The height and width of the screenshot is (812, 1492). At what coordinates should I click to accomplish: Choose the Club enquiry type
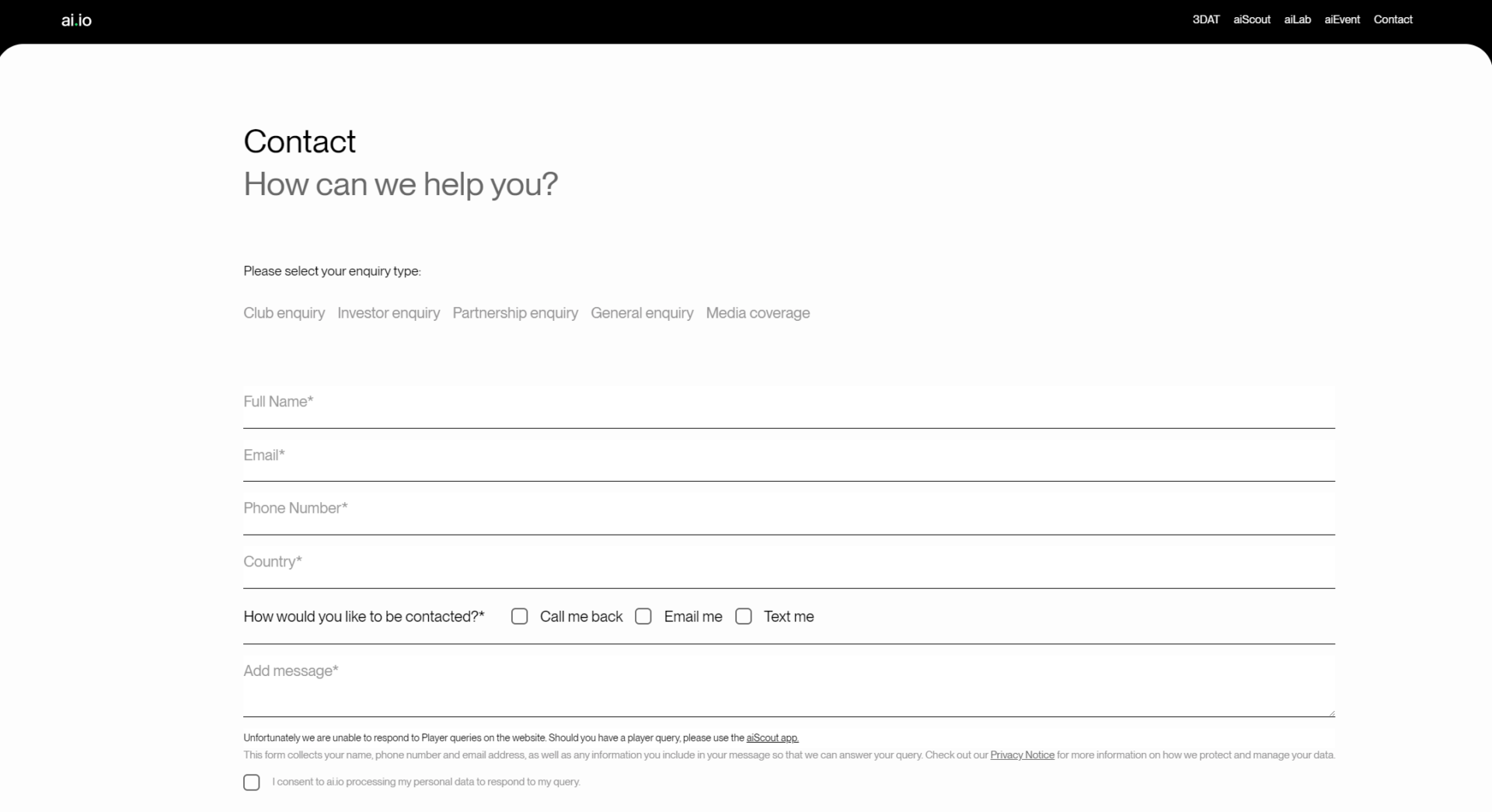[x=284, y=313]
